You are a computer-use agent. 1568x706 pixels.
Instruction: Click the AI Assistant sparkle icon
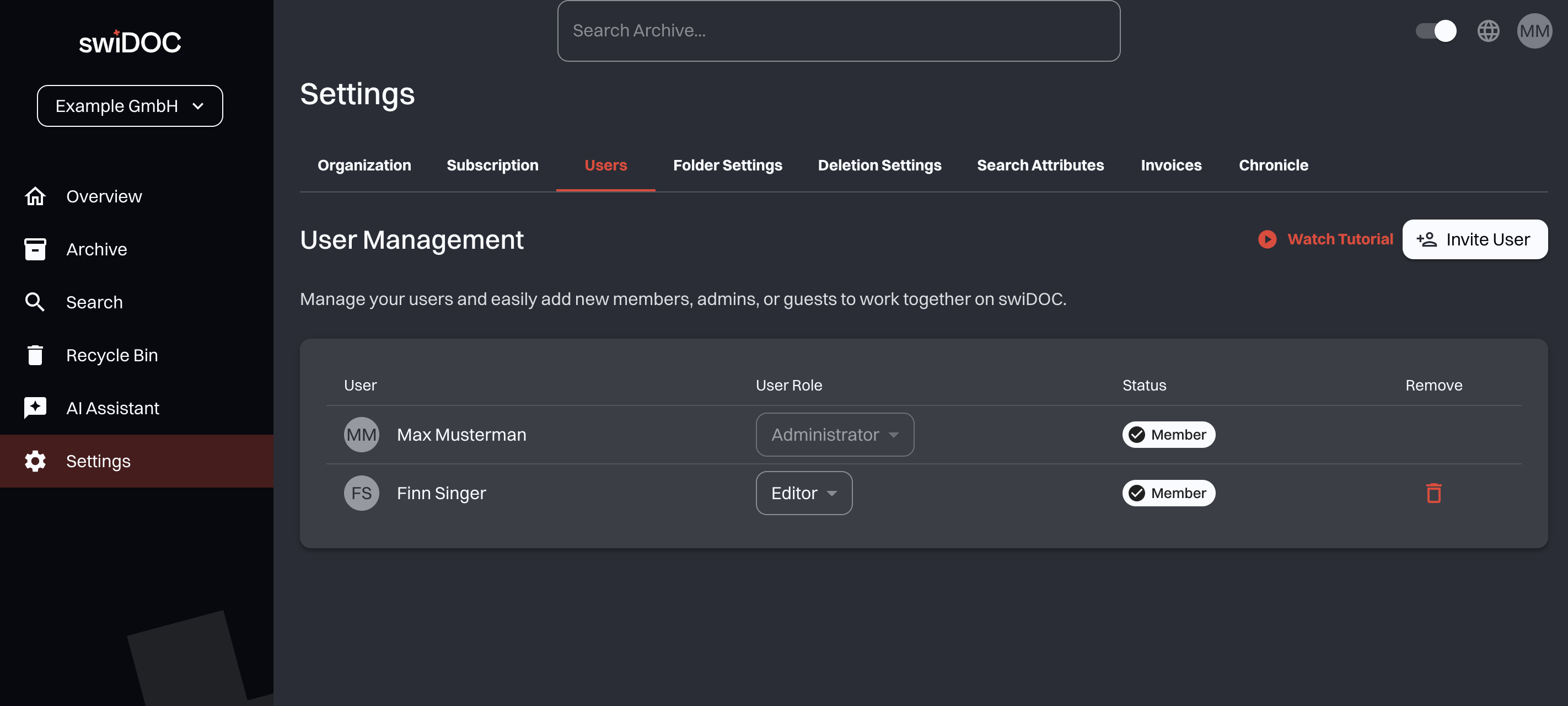click(35, 408)
